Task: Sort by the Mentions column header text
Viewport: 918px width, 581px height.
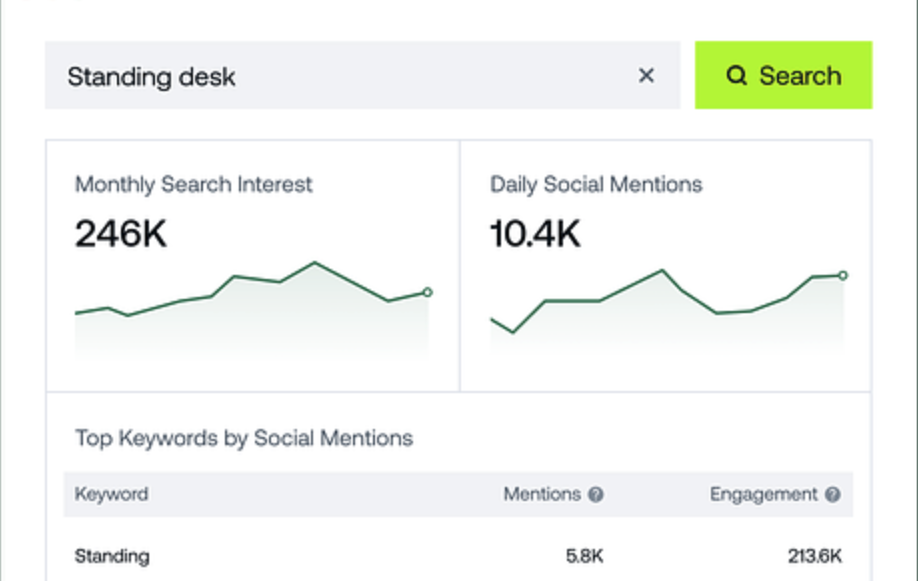Action: point(542,494)
